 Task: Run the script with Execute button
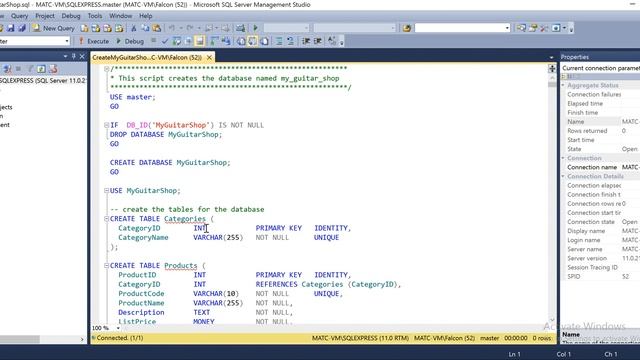pos(94,41)
